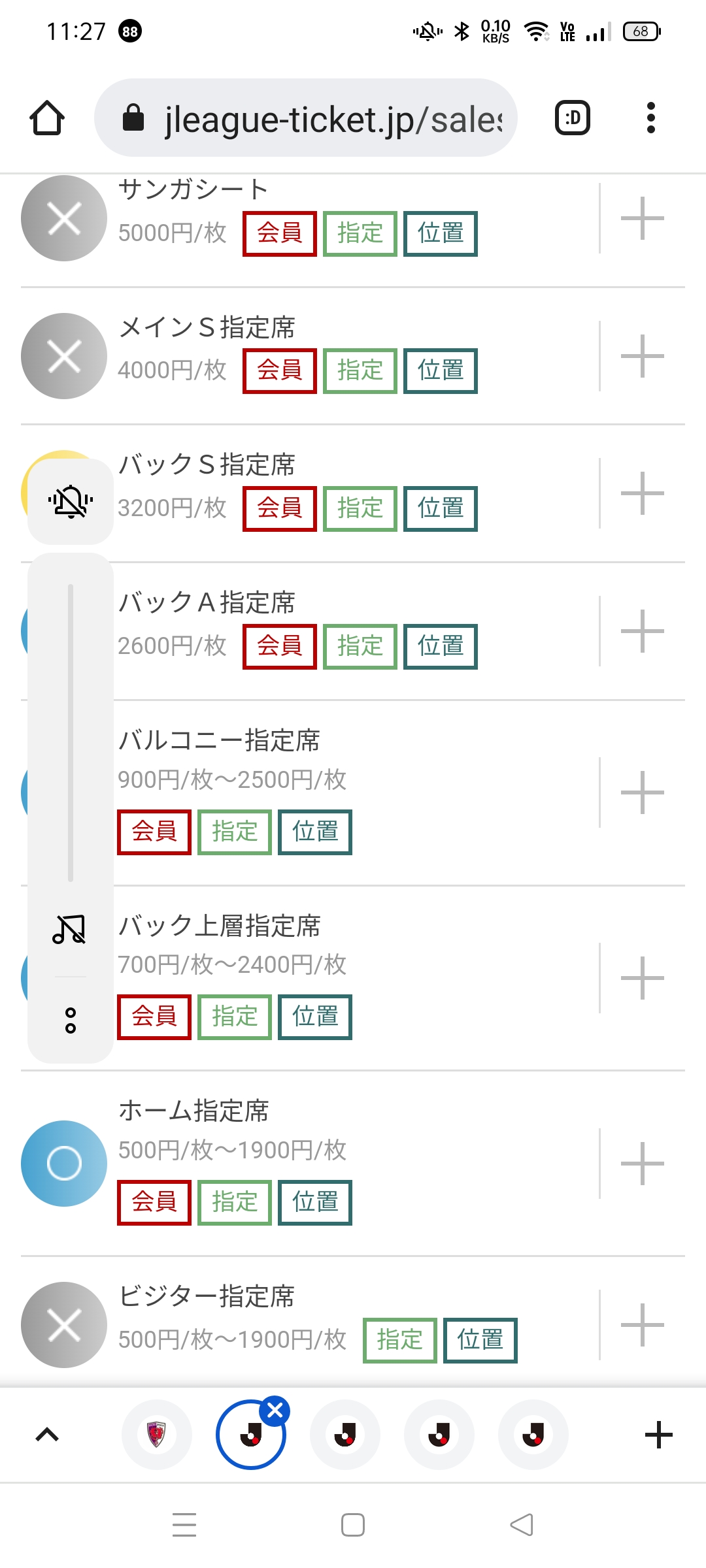Image resolution: width=706 pixels, height=1568 pixels.
Task: Toggle the ringer mute bell icon
Action: [x=71, y=502]
